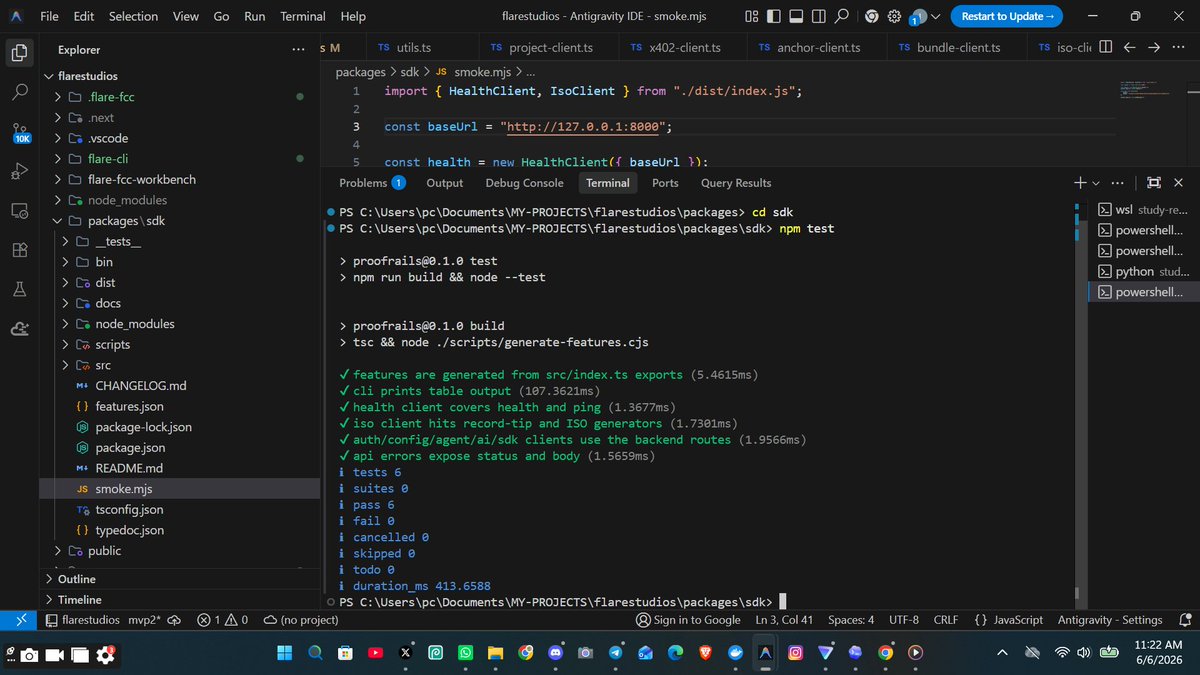Screen dimensions: 1200x675
Task: Open the account avatar dropdown
Action: click(x=926, y=16)
